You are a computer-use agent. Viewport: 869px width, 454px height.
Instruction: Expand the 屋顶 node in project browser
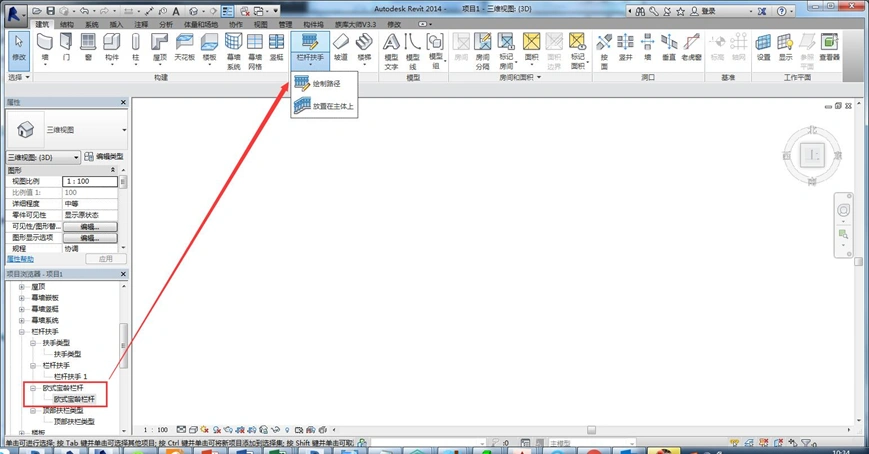pos(22,287)
